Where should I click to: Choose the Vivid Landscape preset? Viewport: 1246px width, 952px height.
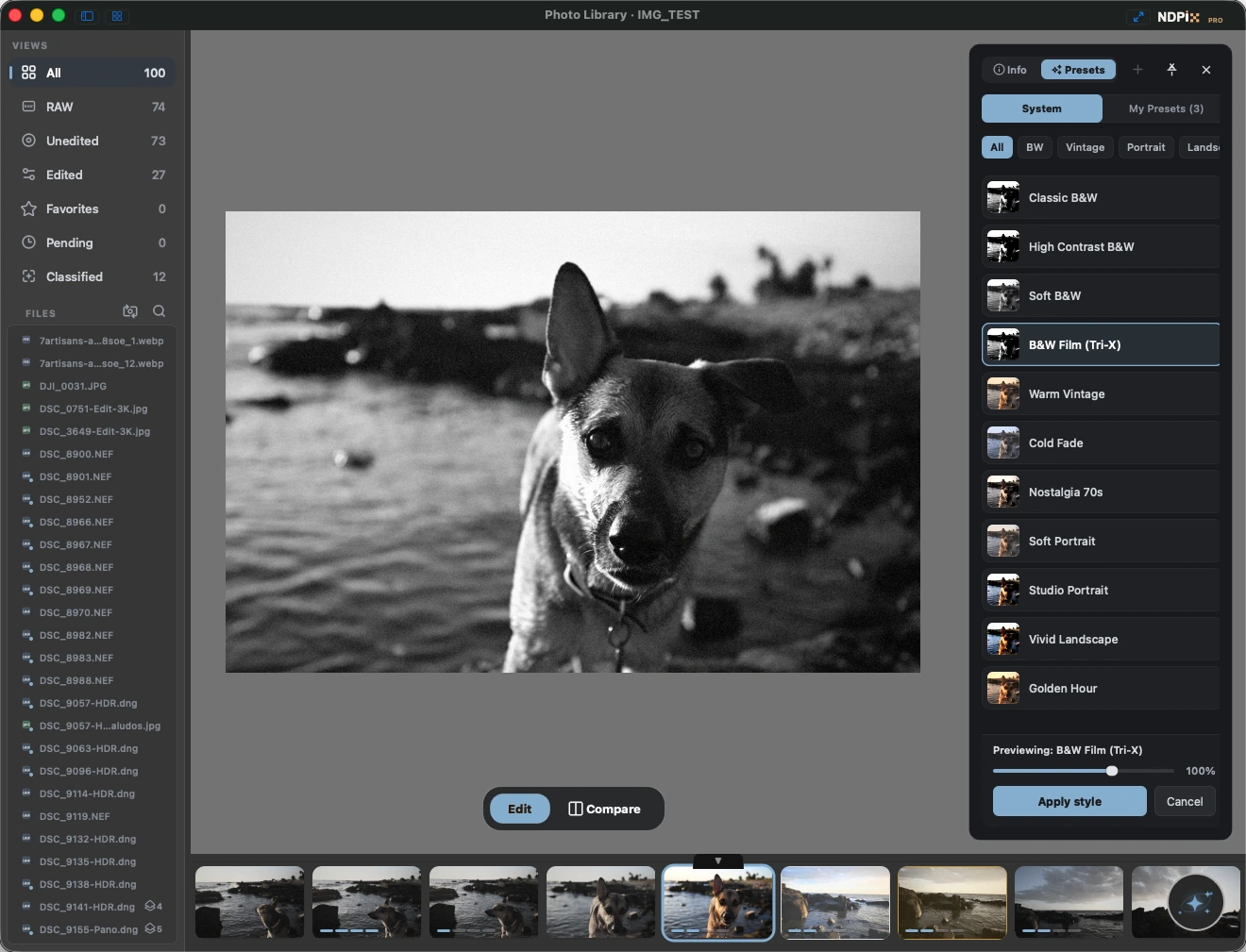(1101, 640)
